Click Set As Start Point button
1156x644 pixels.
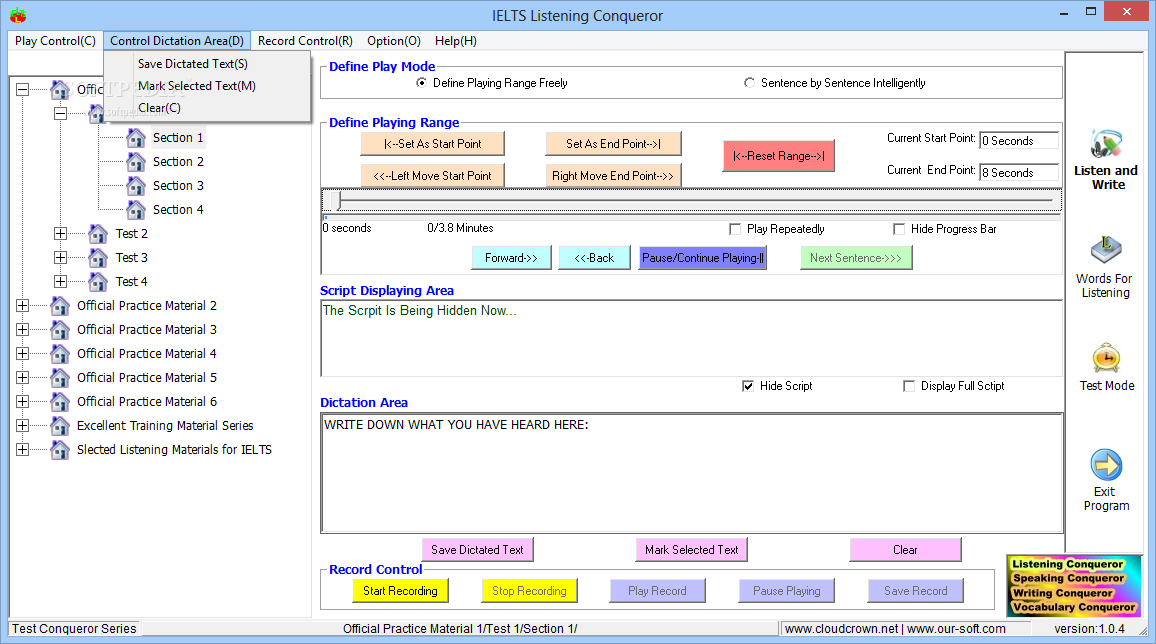pyautogui.click(x=433, y=144)
